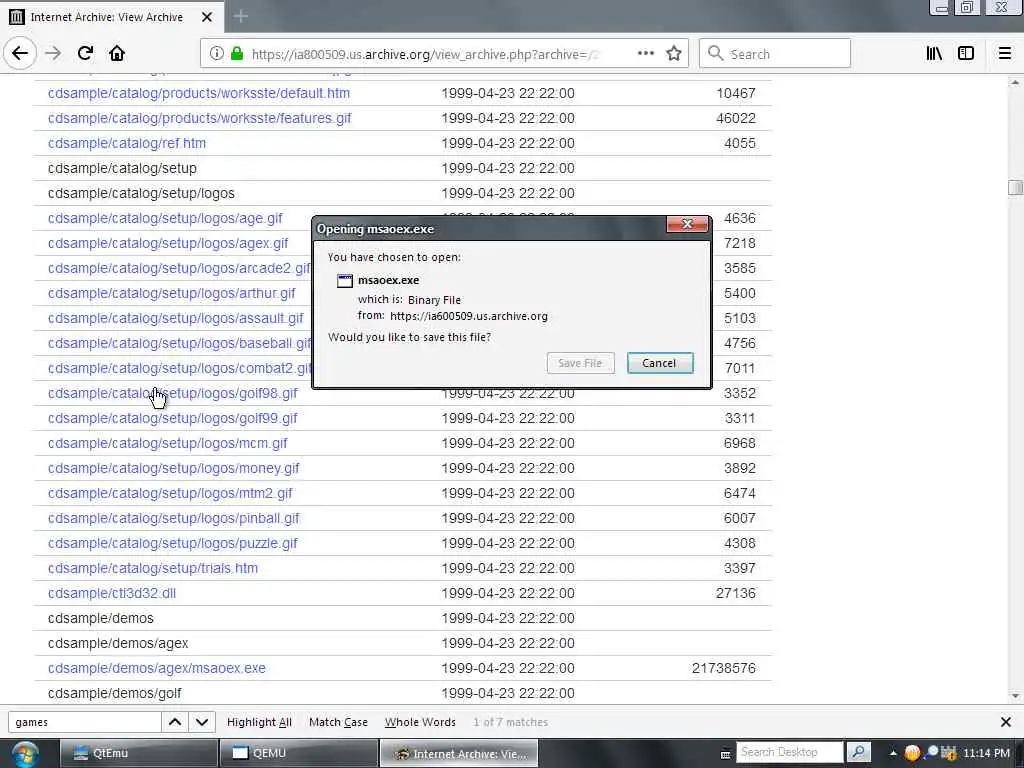Image resolution: width=1024 pixels, height=768 pixels.
Task: Bookmark this page with the star
Action: coord(674,54)
